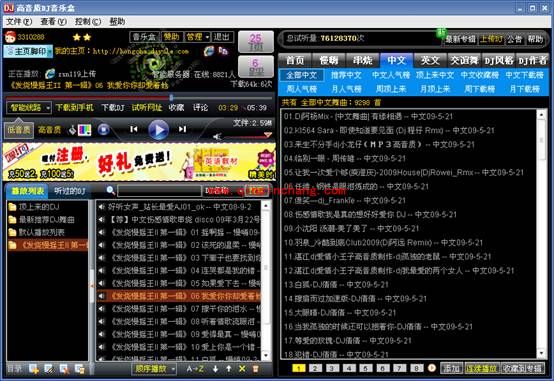Select the 全部中文 filter
The height and width of the screenshot is (381, 554).
[x=301, y=75]
